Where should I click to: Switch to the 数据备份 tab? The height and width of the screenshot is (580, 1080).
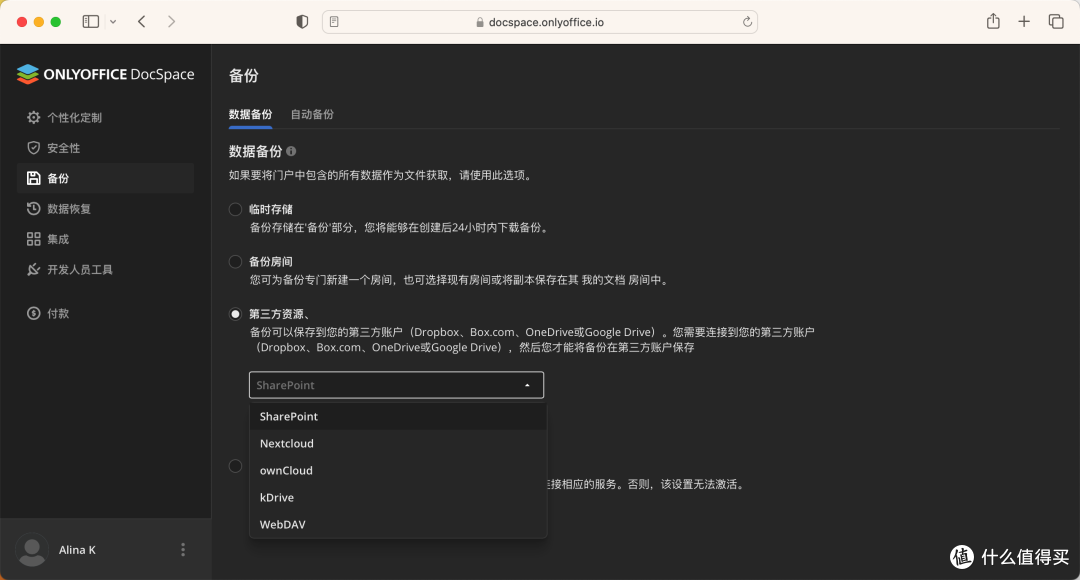pyautogui.click(x=250, y=114)
